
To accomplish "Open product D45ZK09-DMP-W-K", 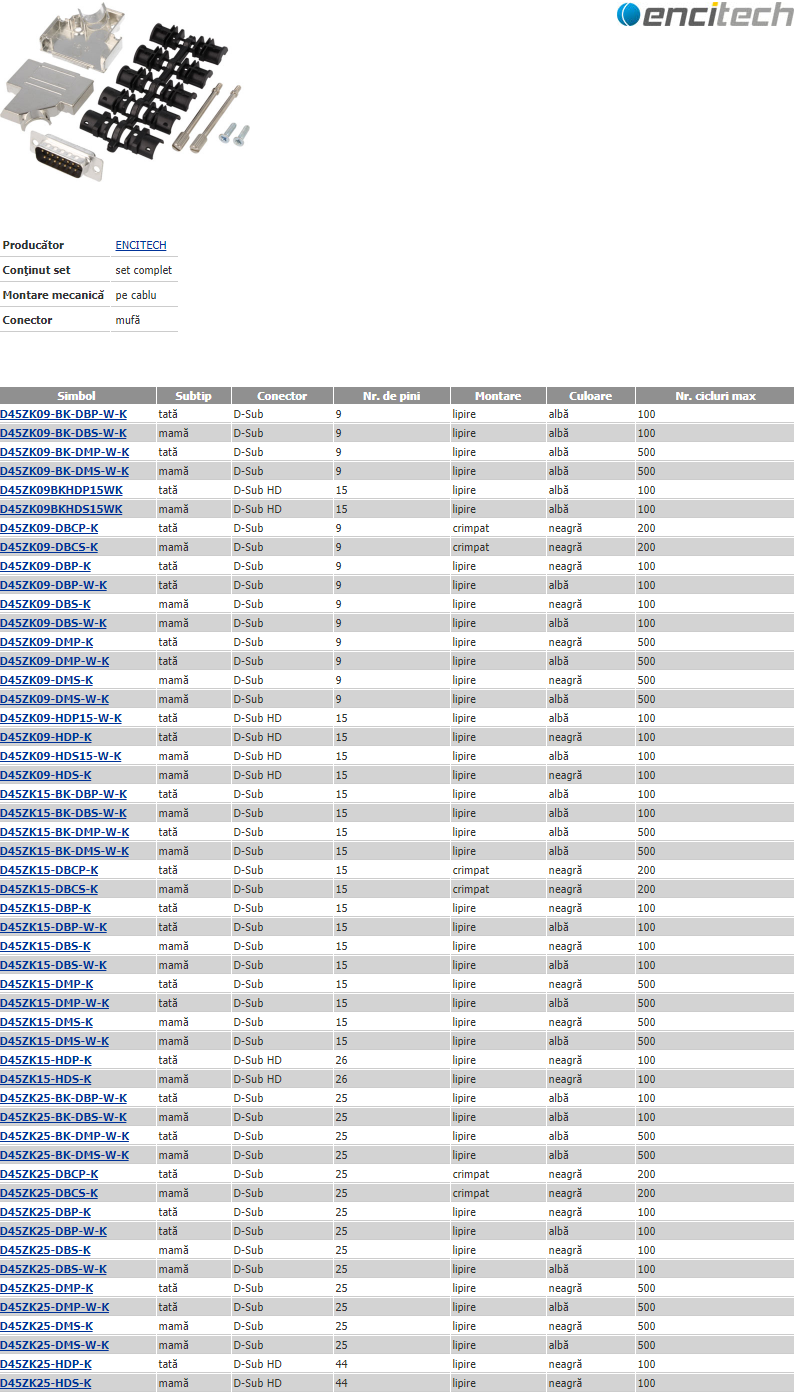I will (55, 661).
